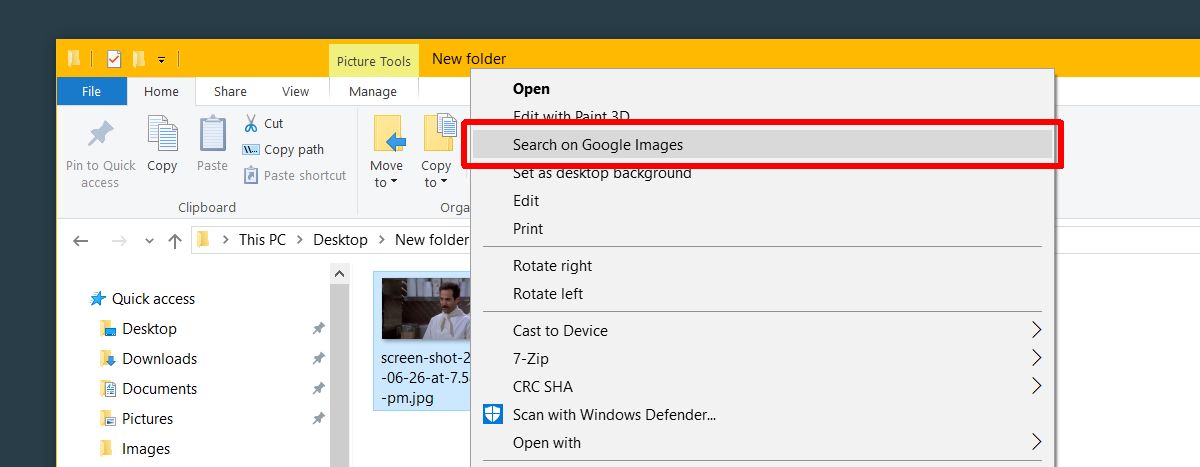Open the Recent locations dropdown chevron
This screenshot has height=467, width=1200.
tap(149, 241)
